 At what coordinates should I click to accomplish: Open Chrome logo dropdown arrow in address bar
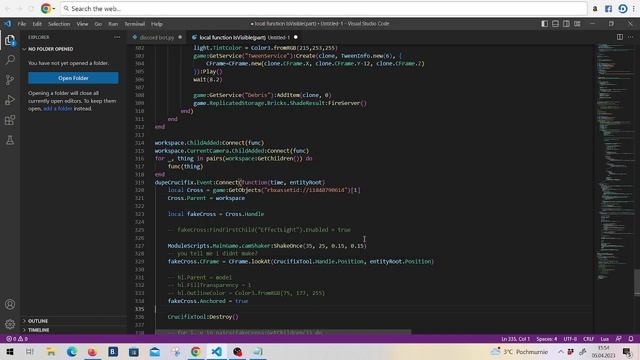[53, 9]
